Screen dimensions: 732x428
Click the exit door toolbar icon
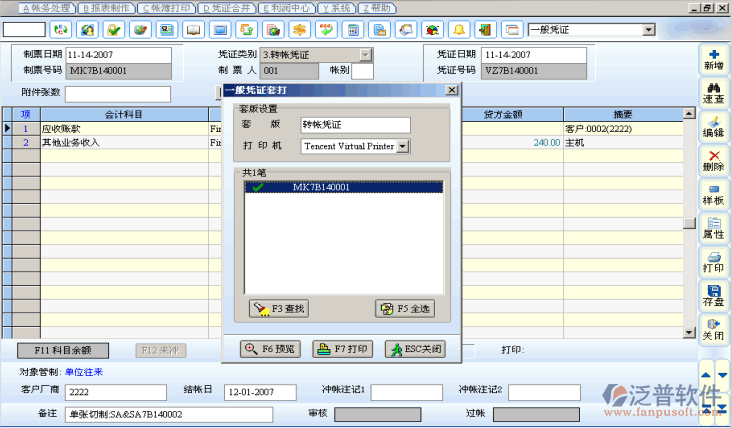486,30
